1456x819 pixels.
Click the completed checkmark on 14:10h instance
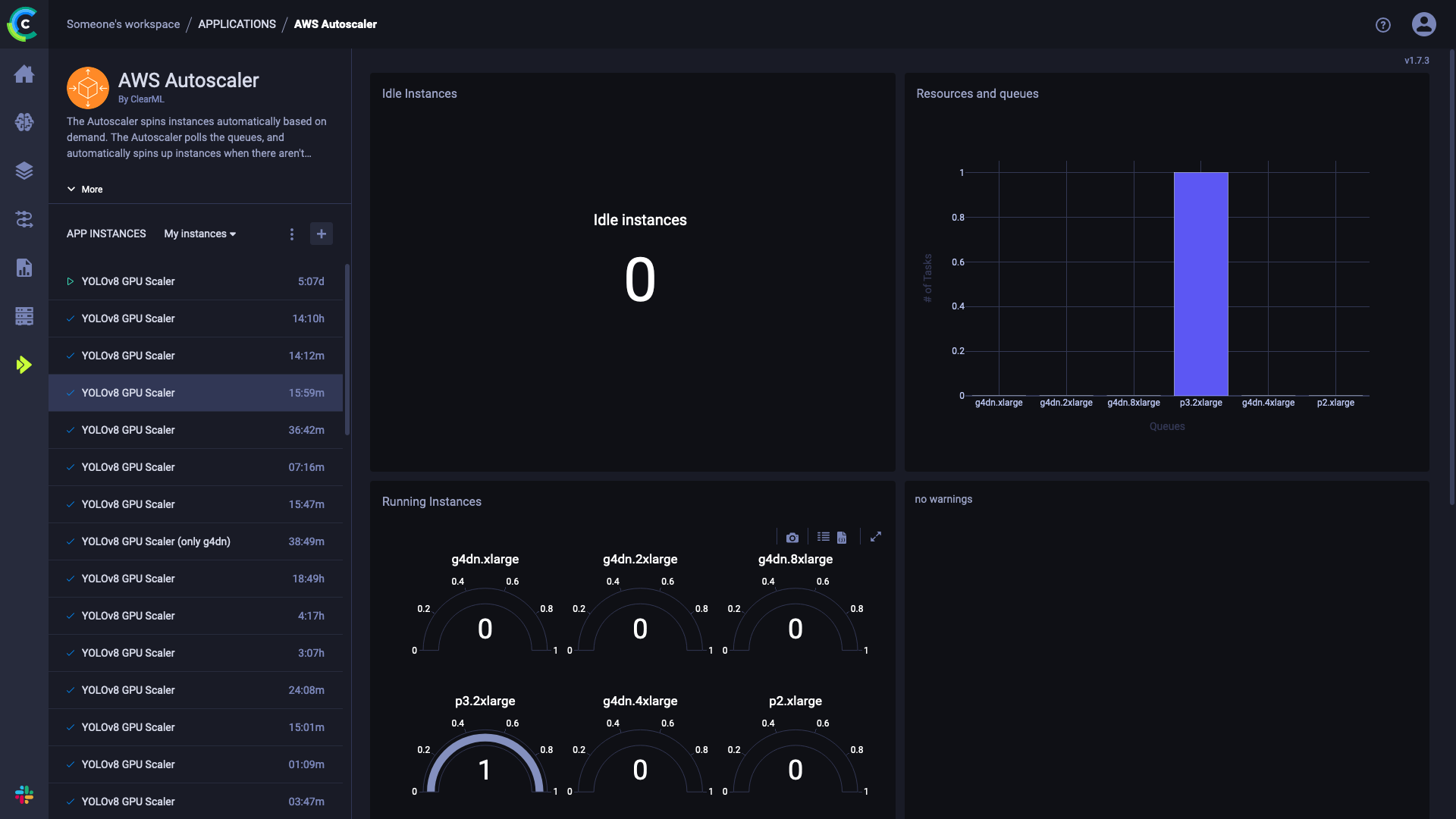70,318
